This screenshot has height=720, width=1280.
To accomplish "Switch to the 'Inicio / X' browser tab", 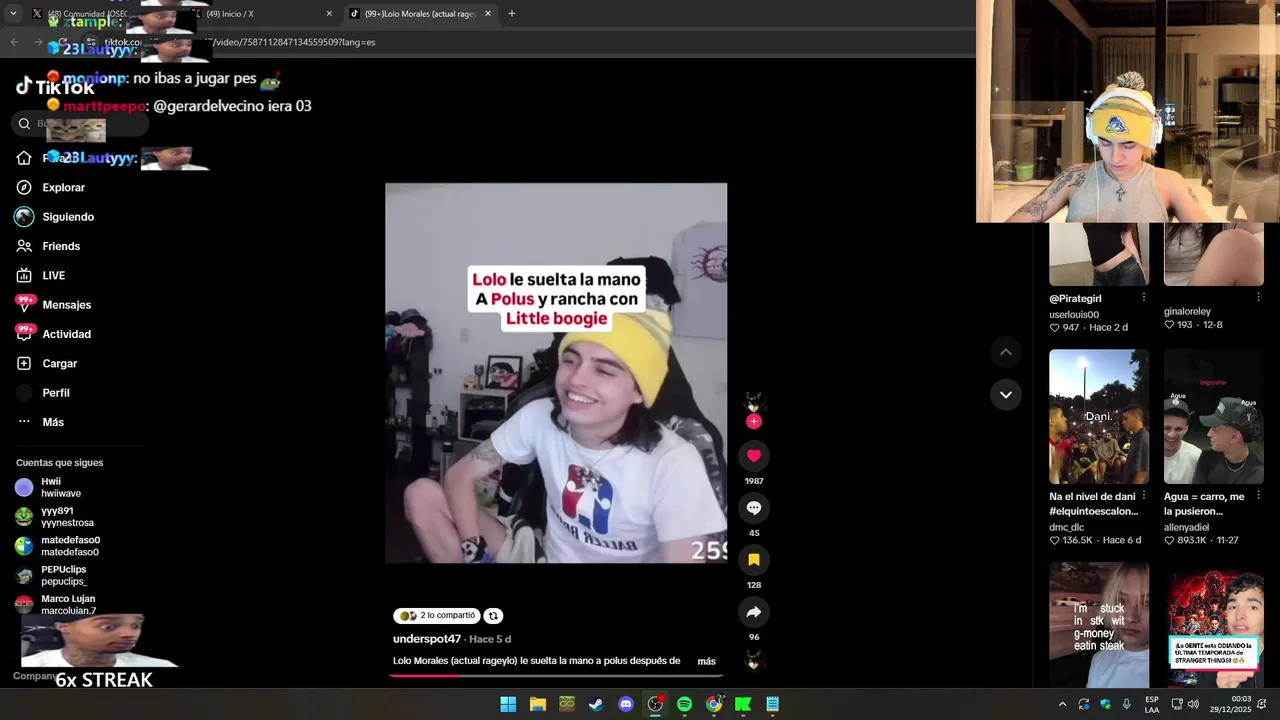I will click(260, 14).
